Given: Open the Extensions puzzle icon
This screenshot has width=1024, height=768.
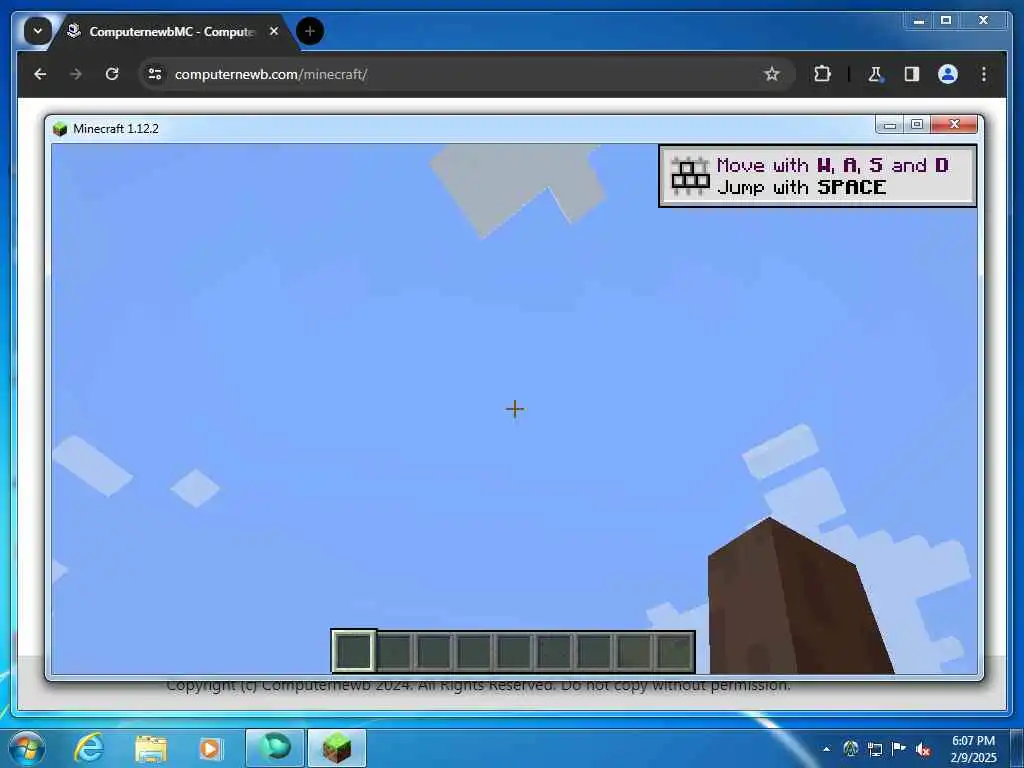Looking at the screenshot, I should pyautogui.click(x=822, y=74).
